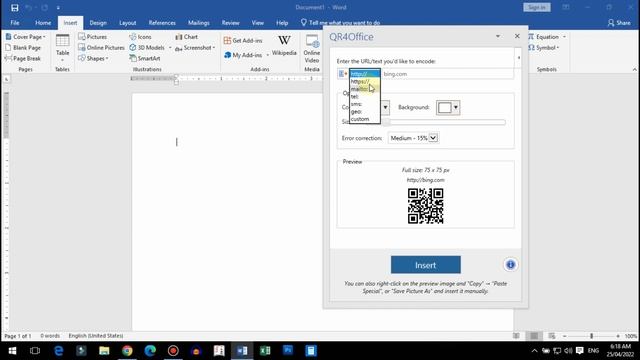Image resolution: width=640 pixels, height=360 pixels.
Task: Insert a Page Break
Action: click(23, 58)
